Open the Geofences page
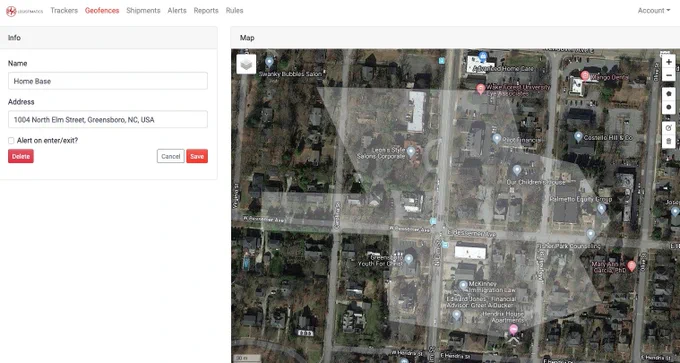 102,11
